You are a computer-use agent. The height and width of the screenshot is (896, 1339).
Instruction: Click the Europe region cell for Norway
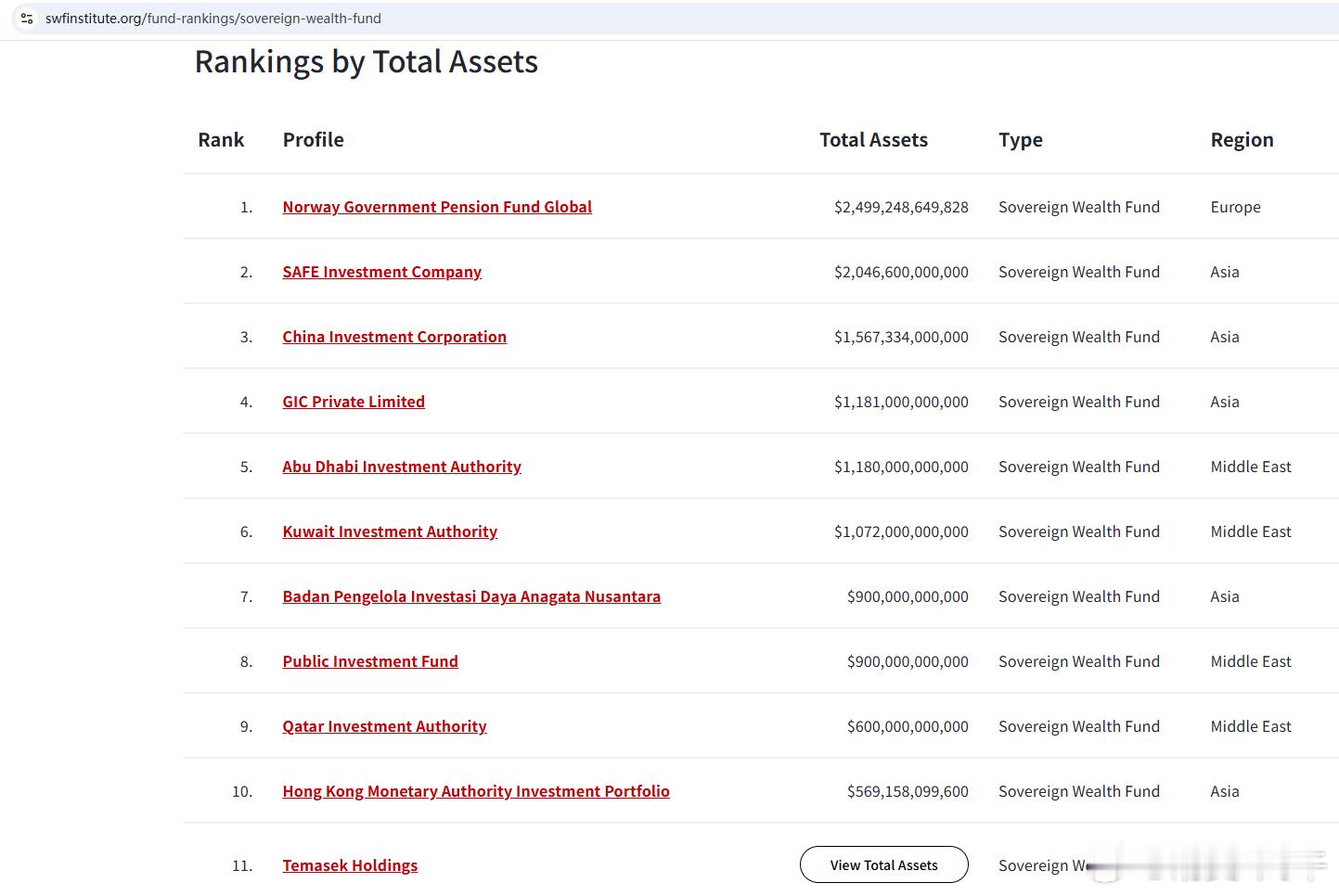tap(1235, 207)
